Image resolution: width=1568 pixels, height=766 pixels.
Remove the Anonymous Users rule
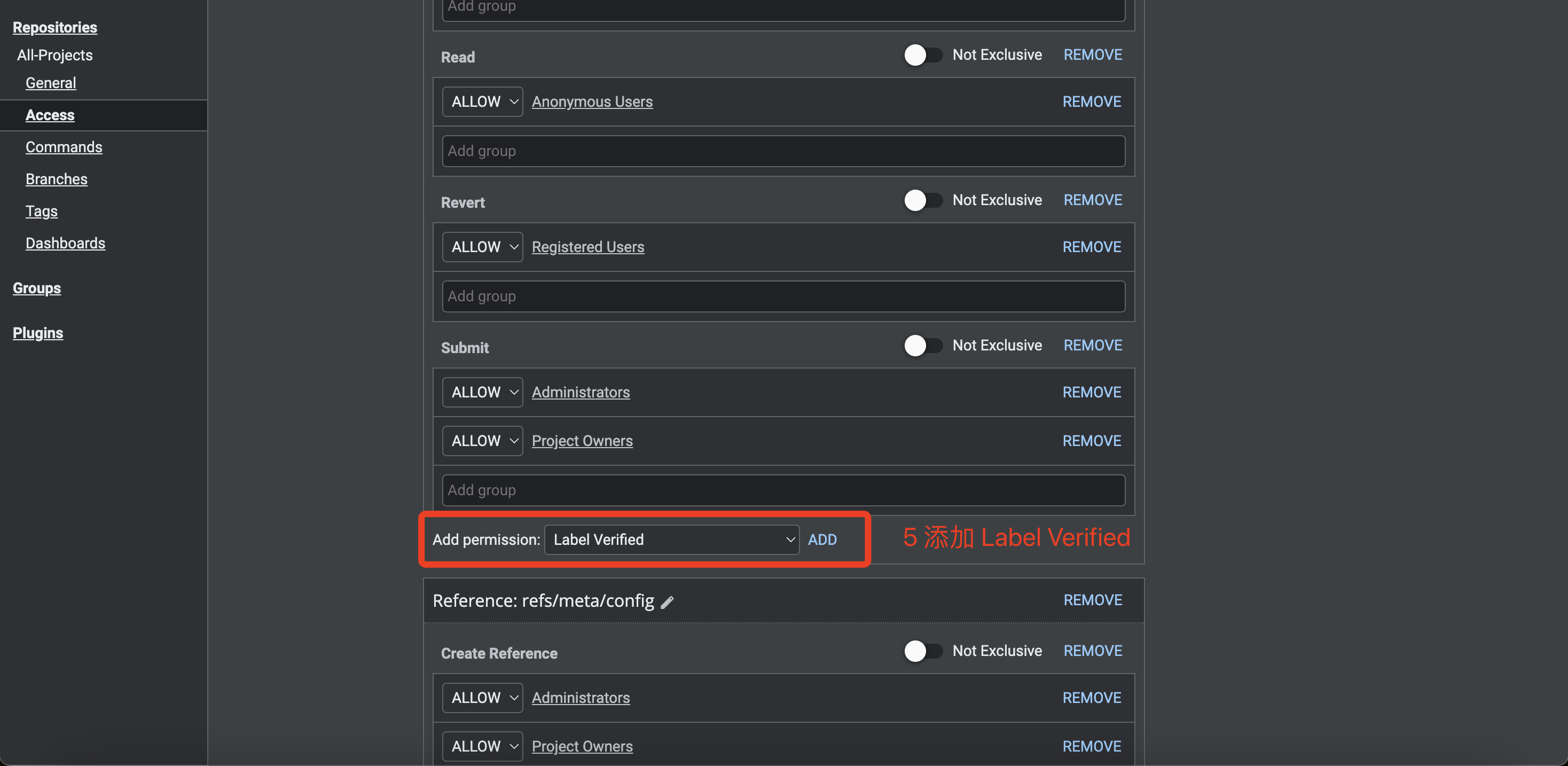click(1092, 101)
